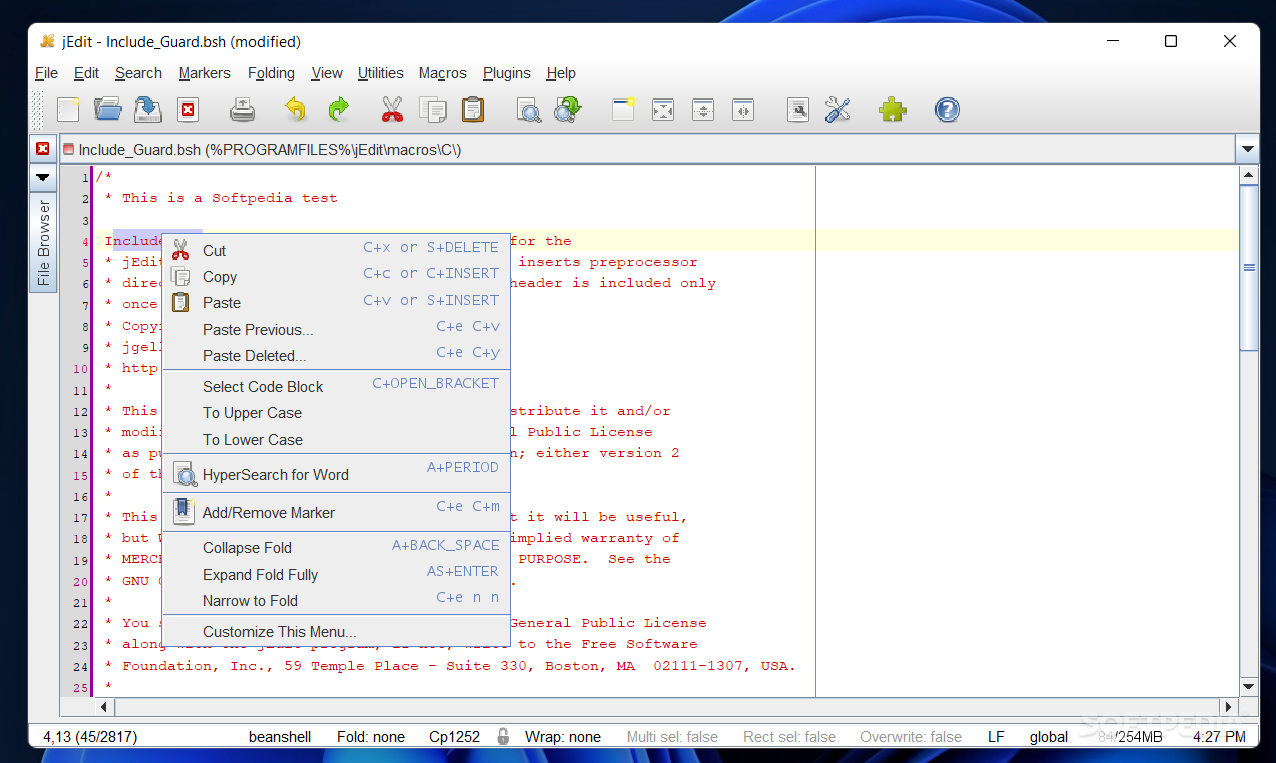Viewport: 1276px width, 763px height.
Task: Toggle Fold: none mode in status bar
Action: (x=371, y=737)
